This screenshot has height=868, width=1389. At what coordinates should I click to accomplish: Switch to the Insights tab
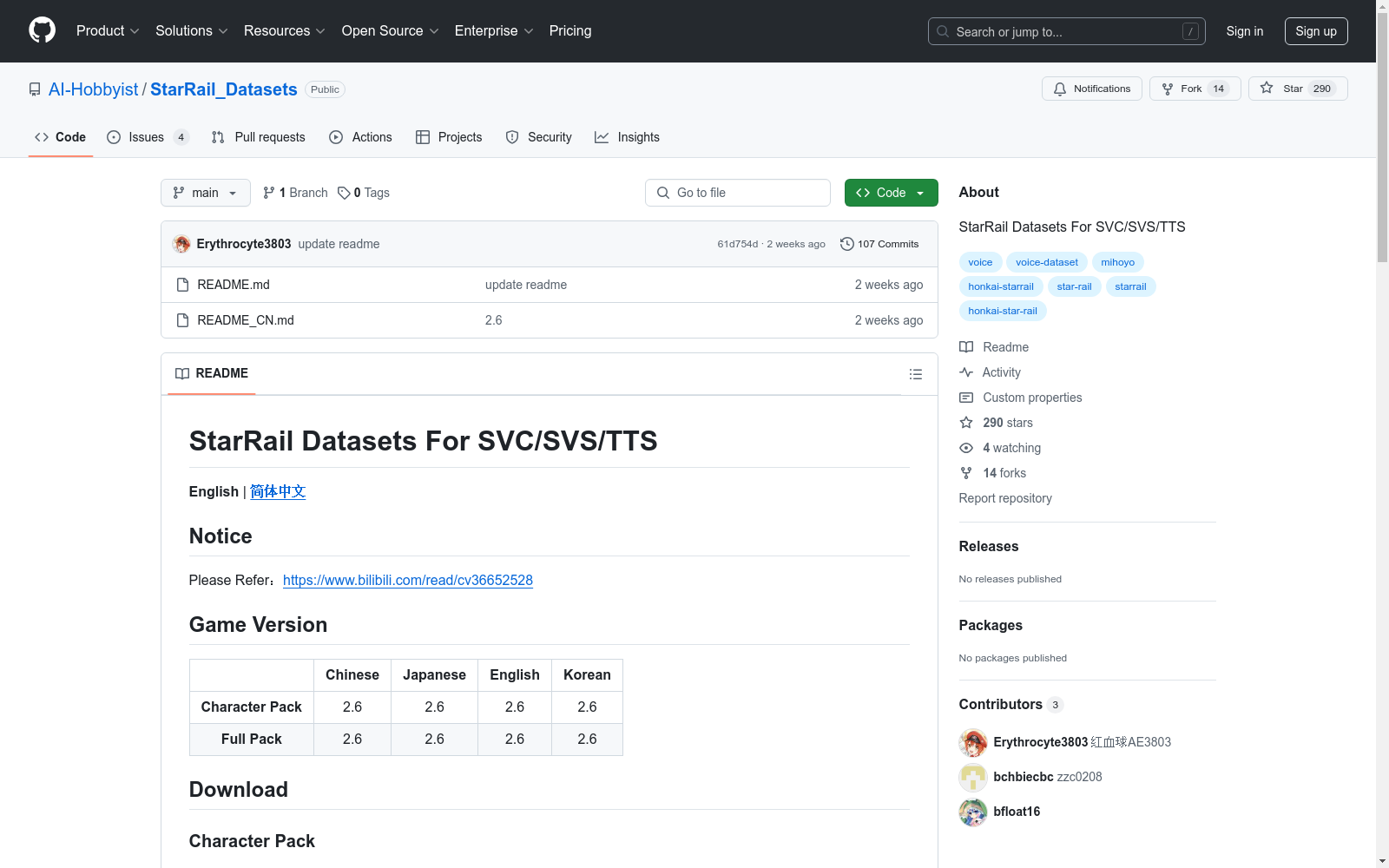click(x=627, y=137)
